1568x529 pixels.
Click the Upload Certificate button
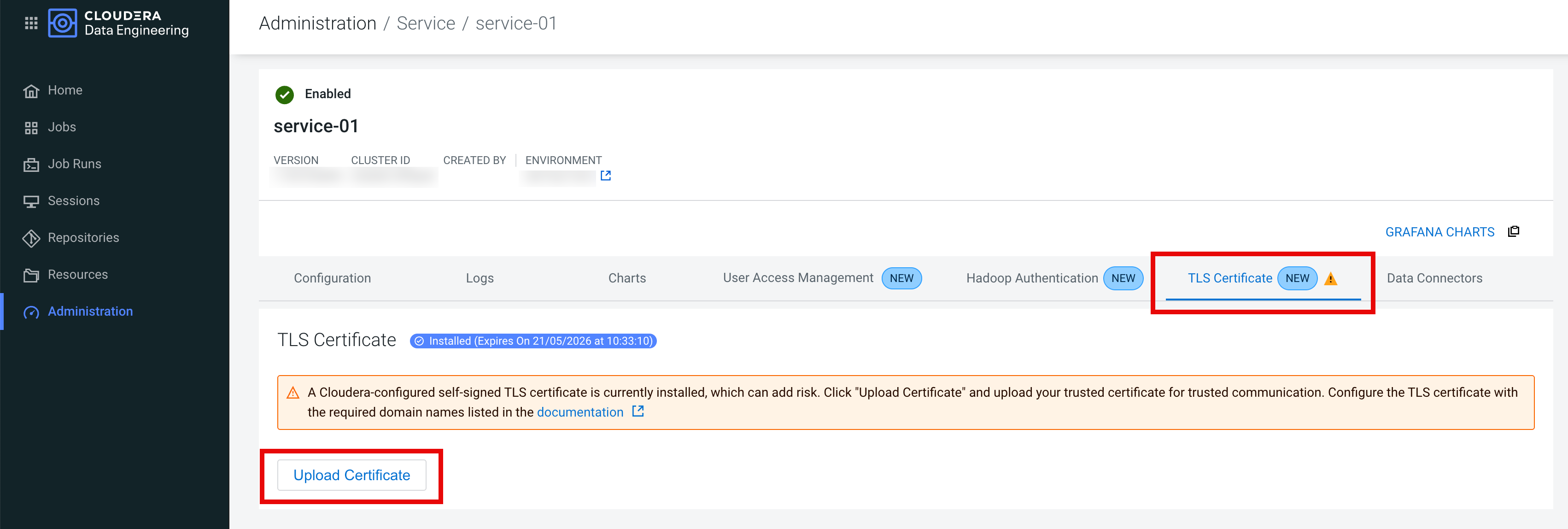pos(351,476)
